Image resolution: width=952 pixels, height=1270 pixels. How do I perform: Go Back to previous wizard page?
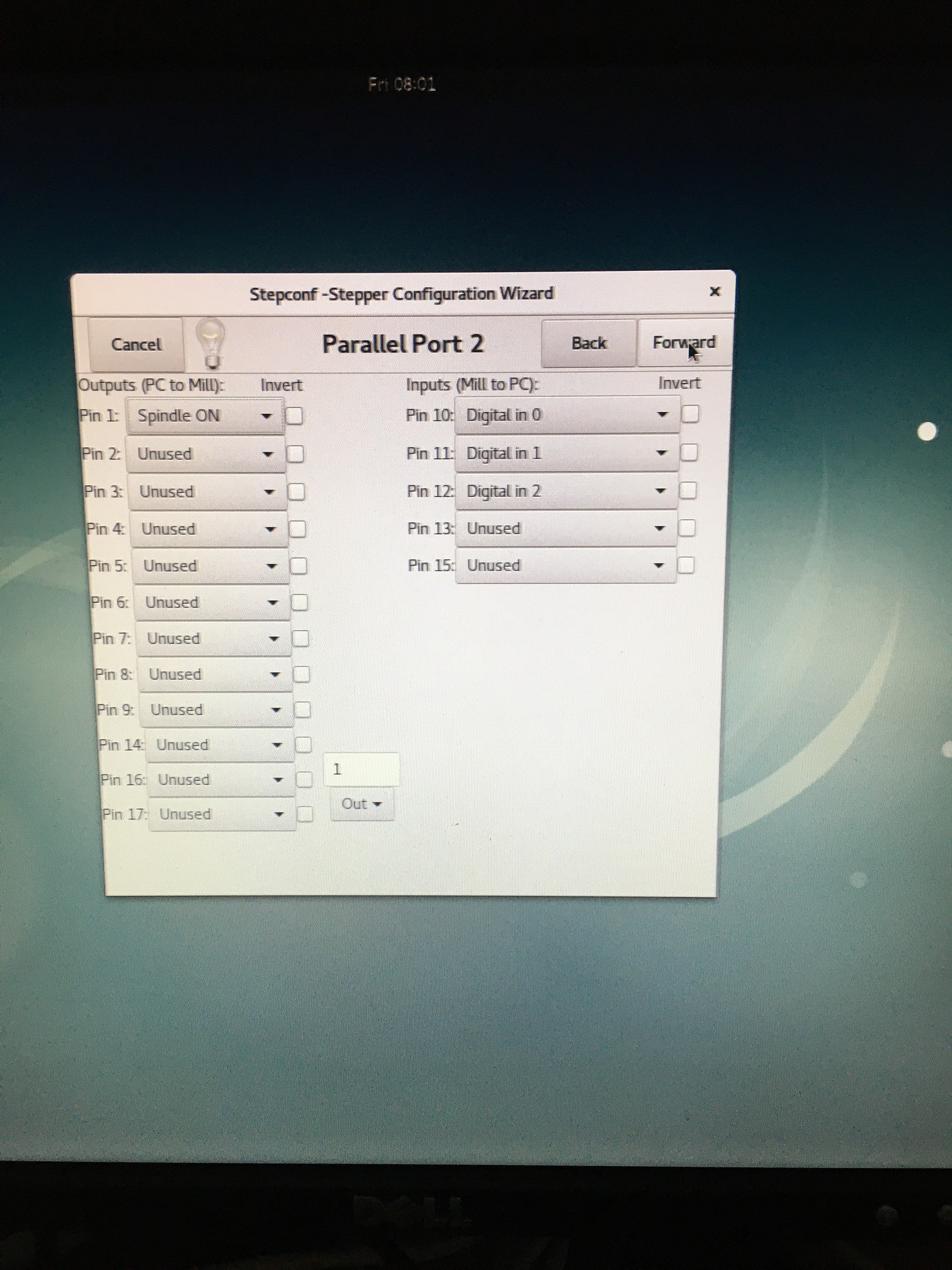(589, 343)
